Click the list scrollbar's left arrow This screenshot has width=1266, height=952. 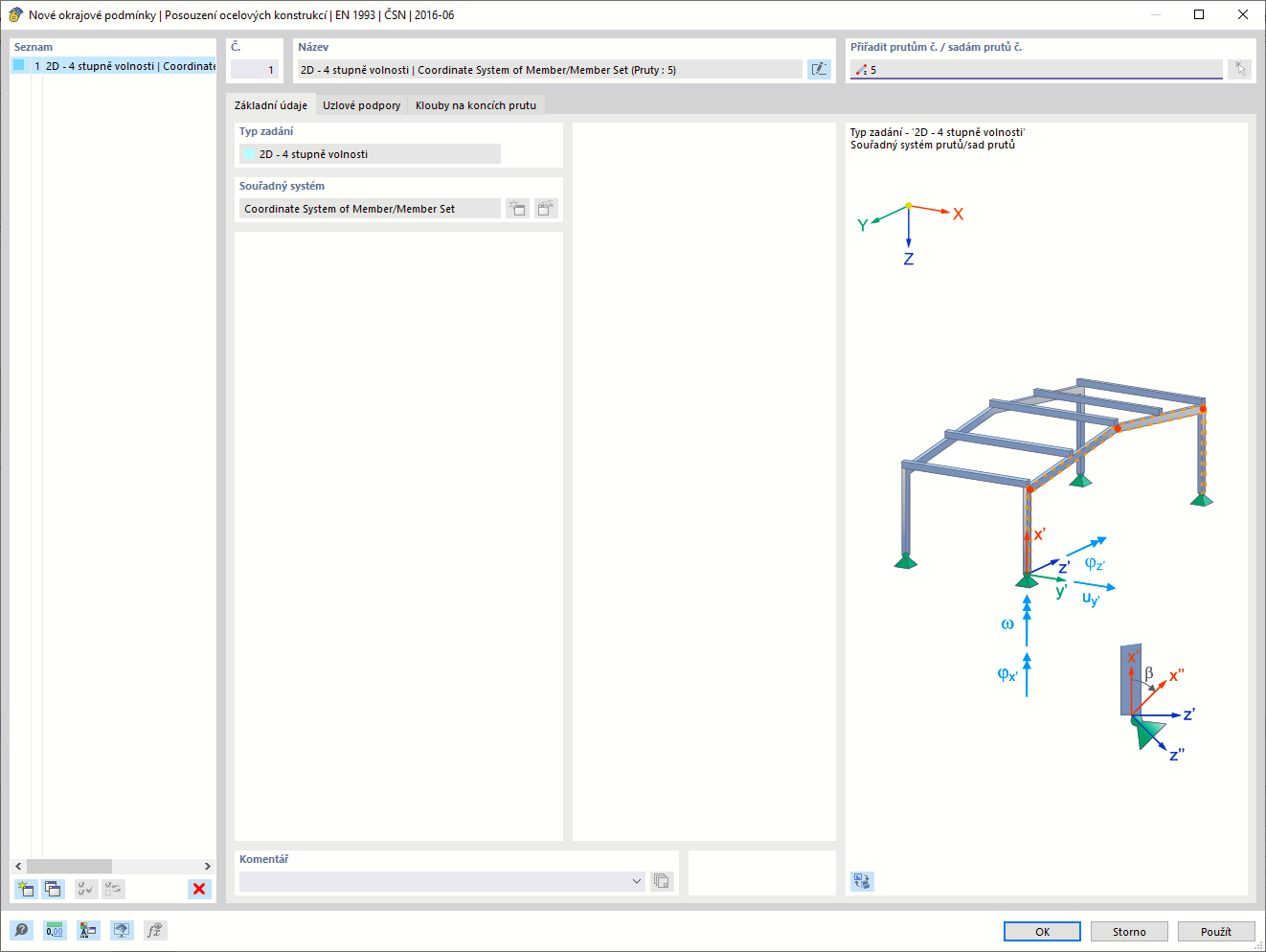18,866
